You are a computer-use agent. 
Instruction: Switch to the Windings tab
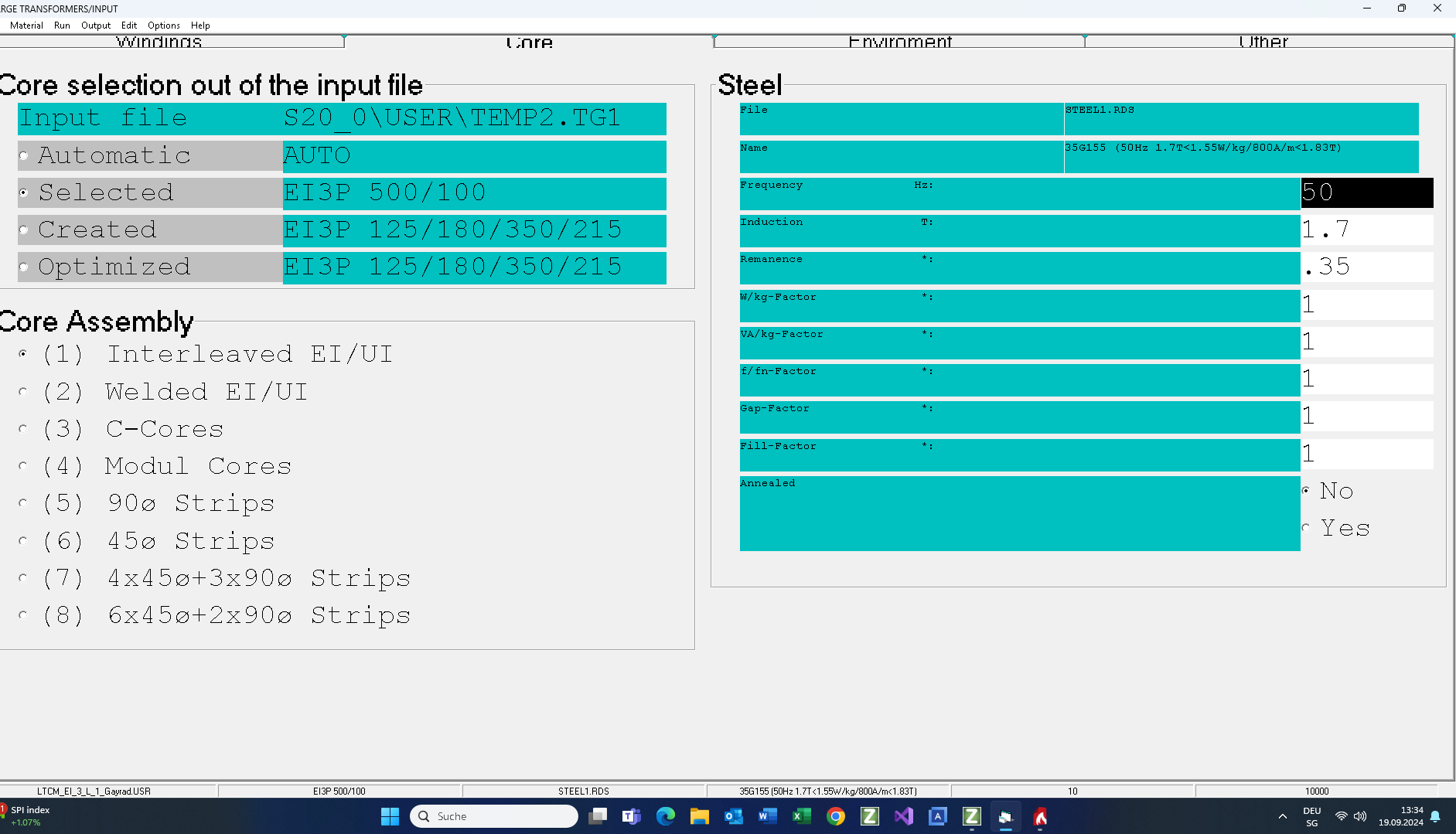(x=159, y=42)
